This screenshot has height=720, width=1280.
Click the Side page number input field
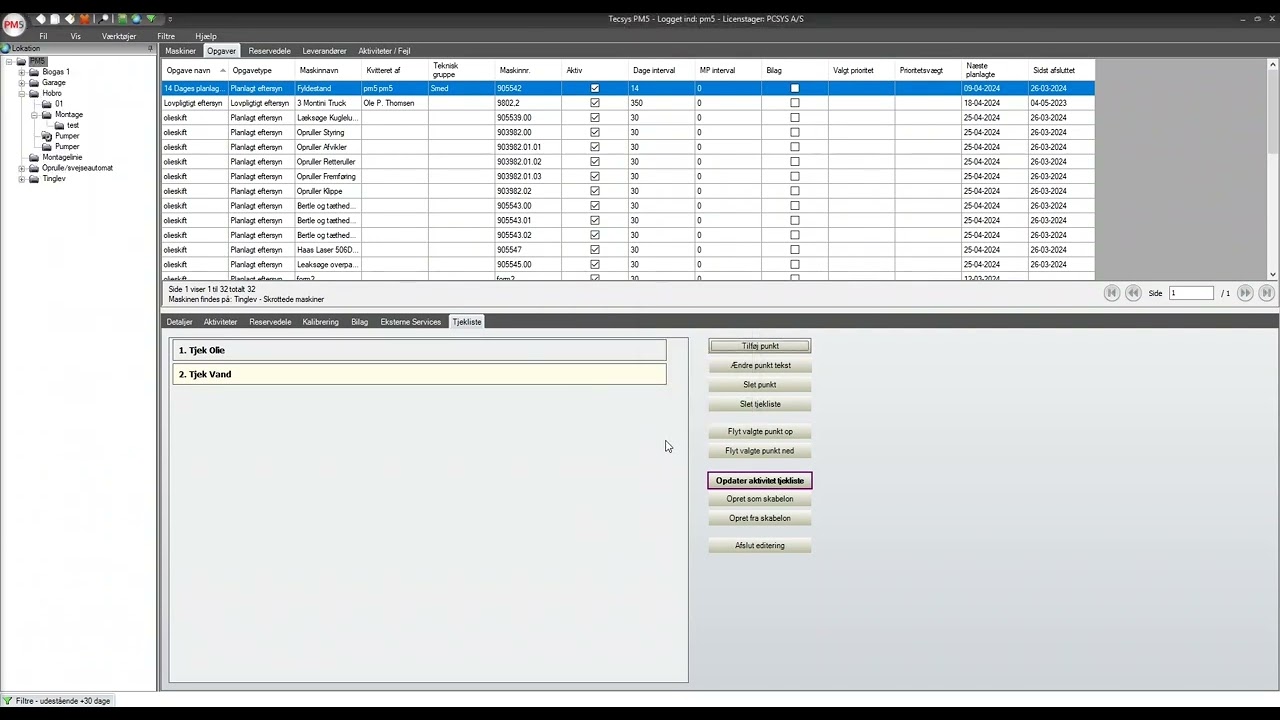pos(1191,293)
